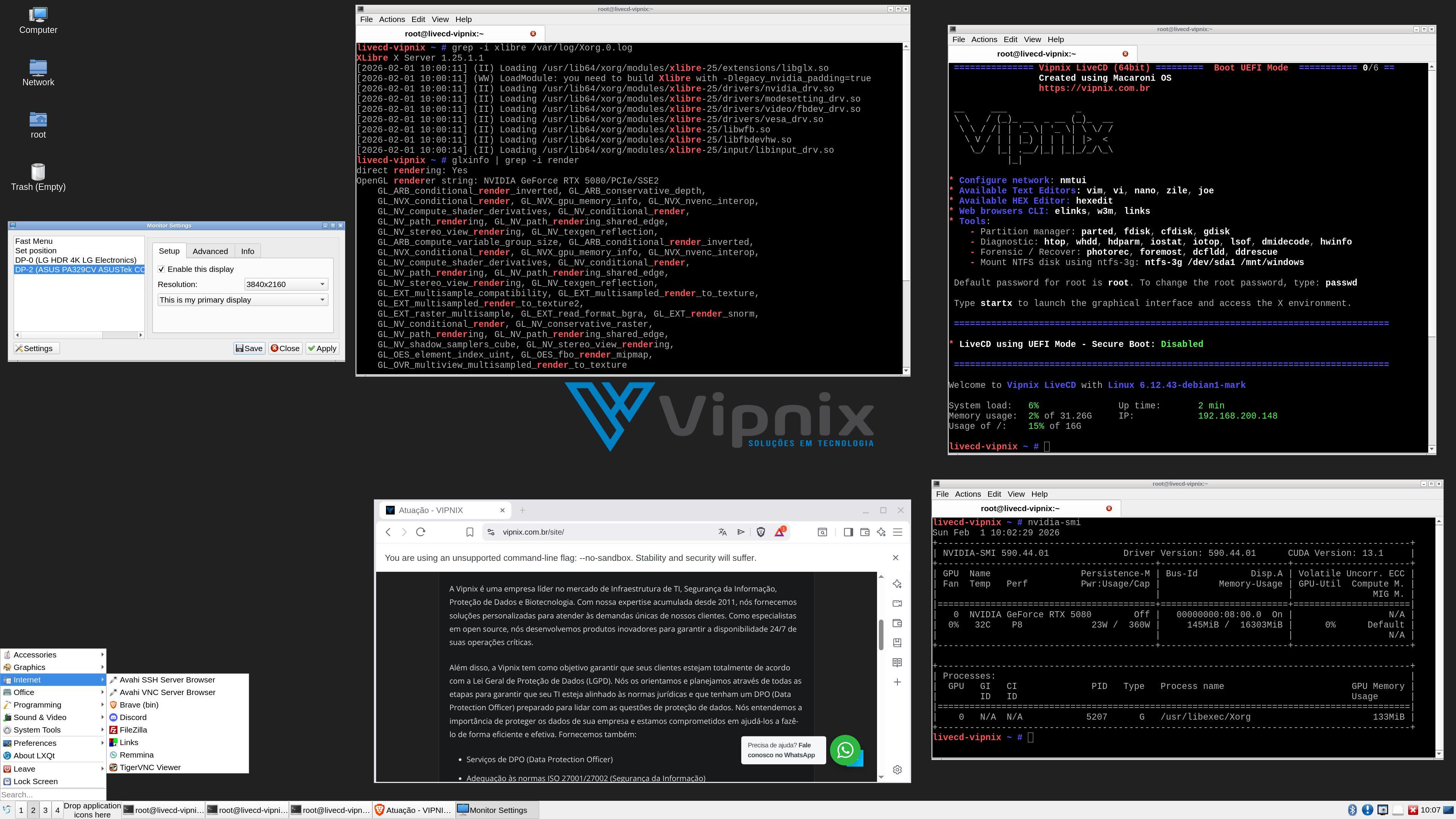This screenshot has width=1456, height=819.
Task: Click the screenshot tray icon
Action: click(1382, 810)
